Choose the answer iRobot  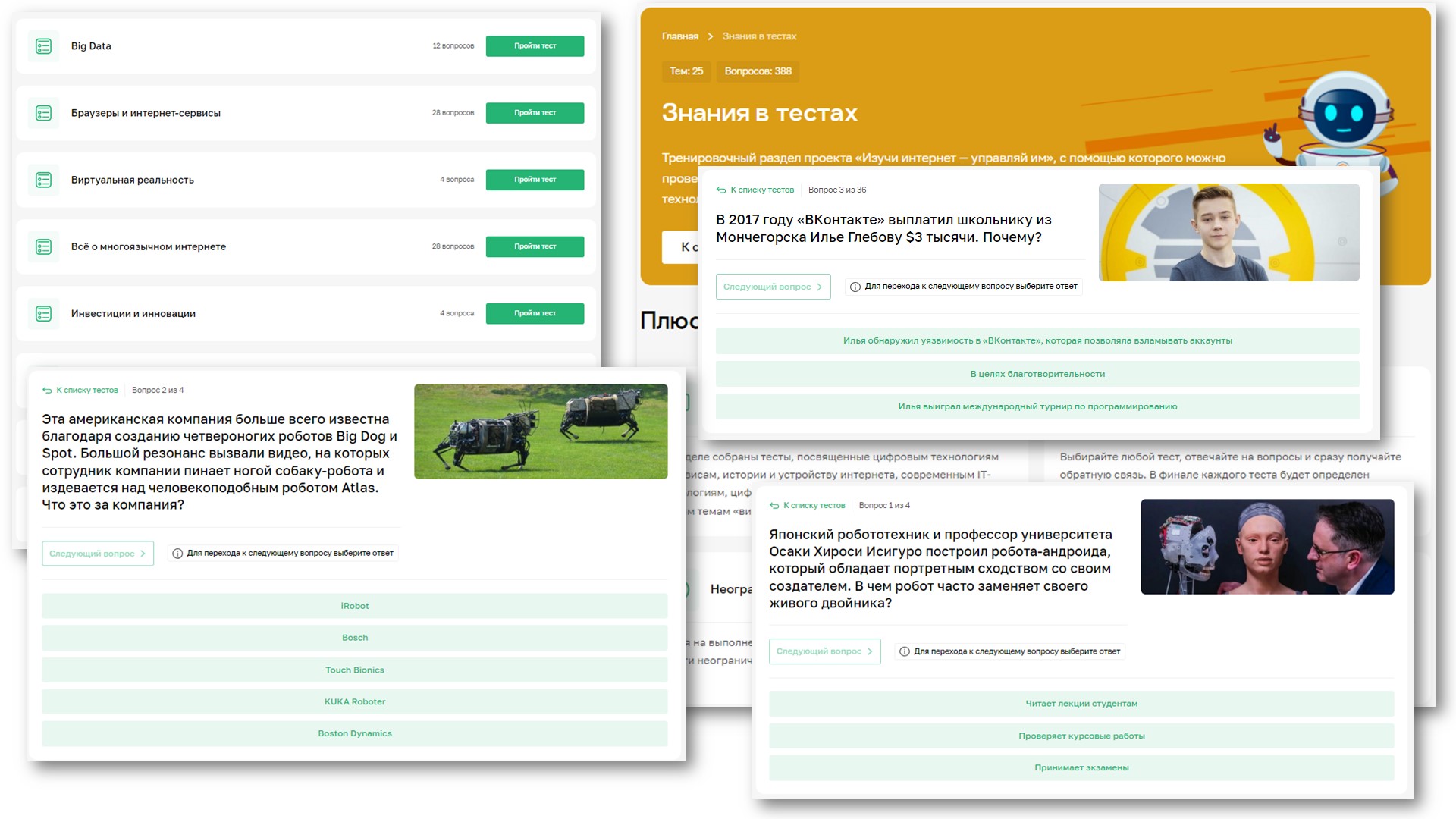coord(354,606)
